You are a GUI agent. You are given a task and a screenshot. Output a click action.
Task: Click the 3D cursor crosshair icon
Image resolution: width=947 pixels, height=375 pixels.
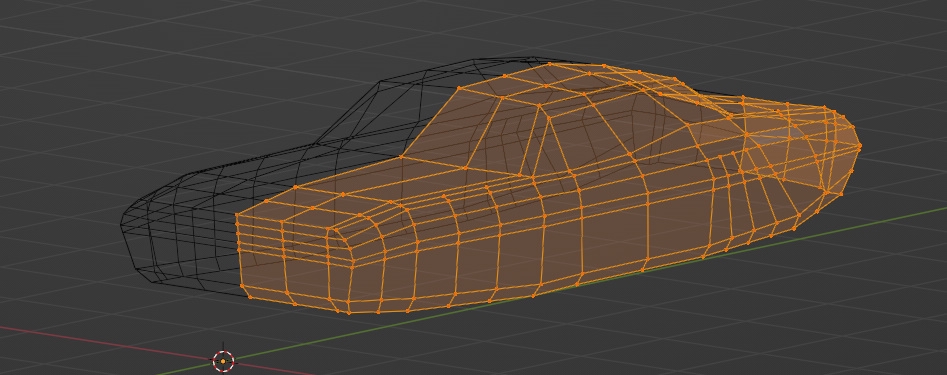point(223,361)
